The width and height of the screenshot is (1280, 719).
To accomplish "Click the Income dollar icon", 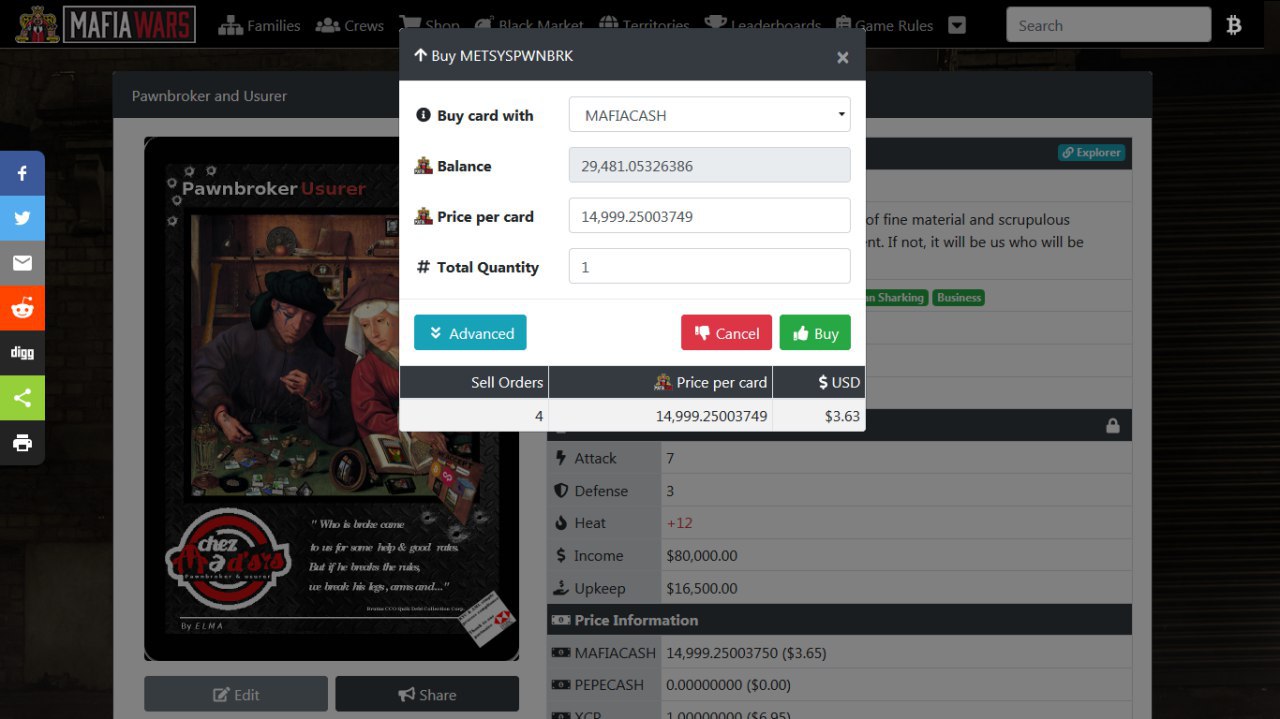I will [561, 556].
